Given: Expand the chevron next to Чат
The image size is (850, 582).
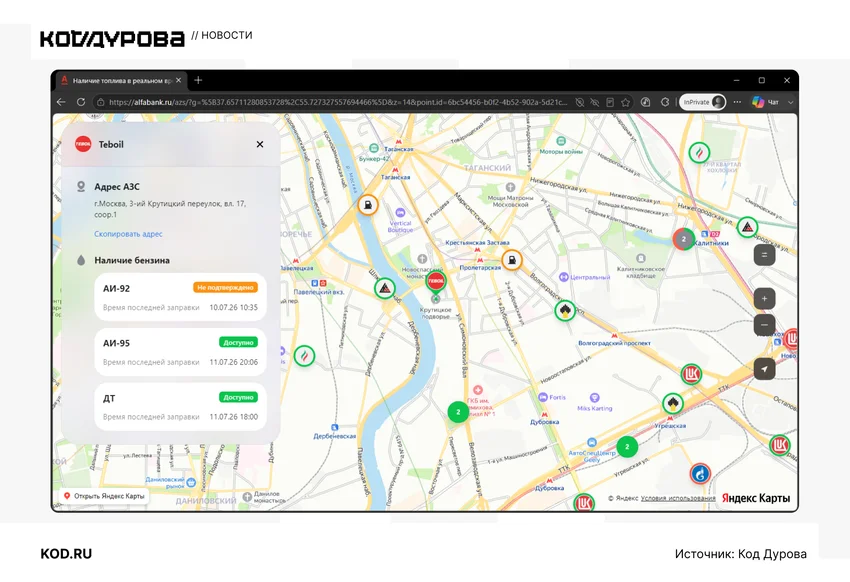Looking at the screenshot, I should tap(790, 102).
